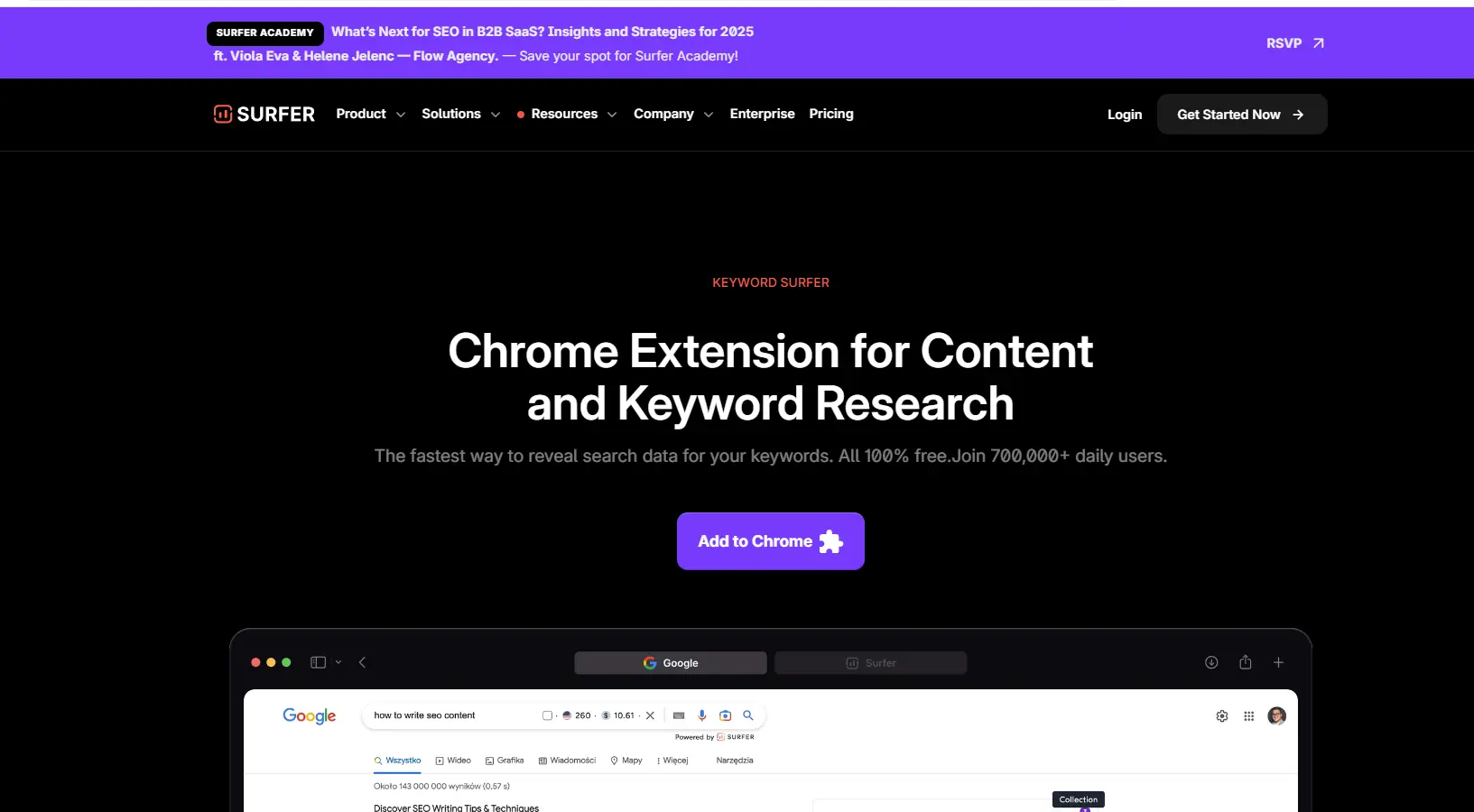Image resolution: width=1474 pixels, height=812 pixels.
Task: Open the chevron dropdown beside the sidebar icon
Action: click(x=338, y=662)
